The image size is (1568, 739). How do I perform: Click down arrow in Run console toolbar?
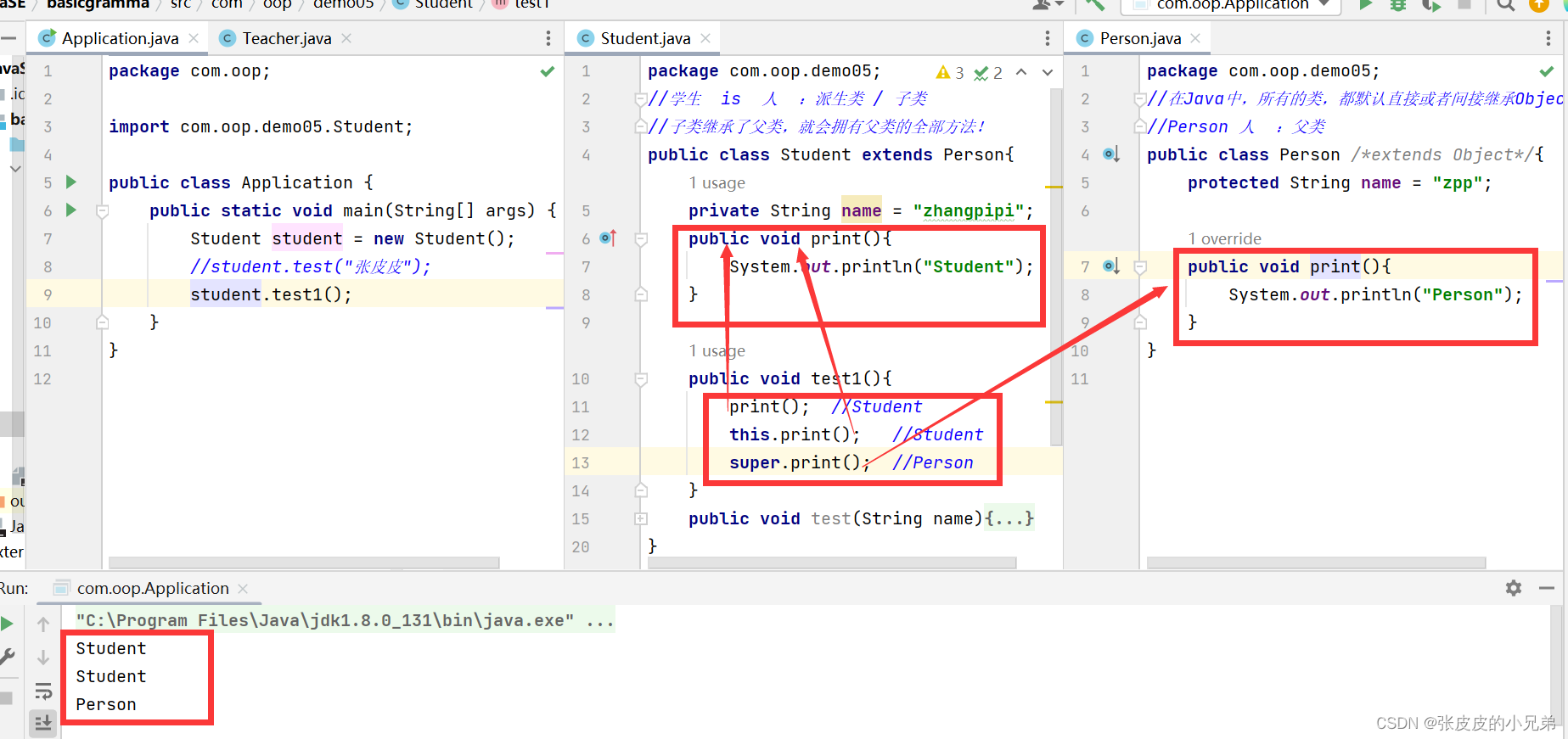(x=43, y=658)
